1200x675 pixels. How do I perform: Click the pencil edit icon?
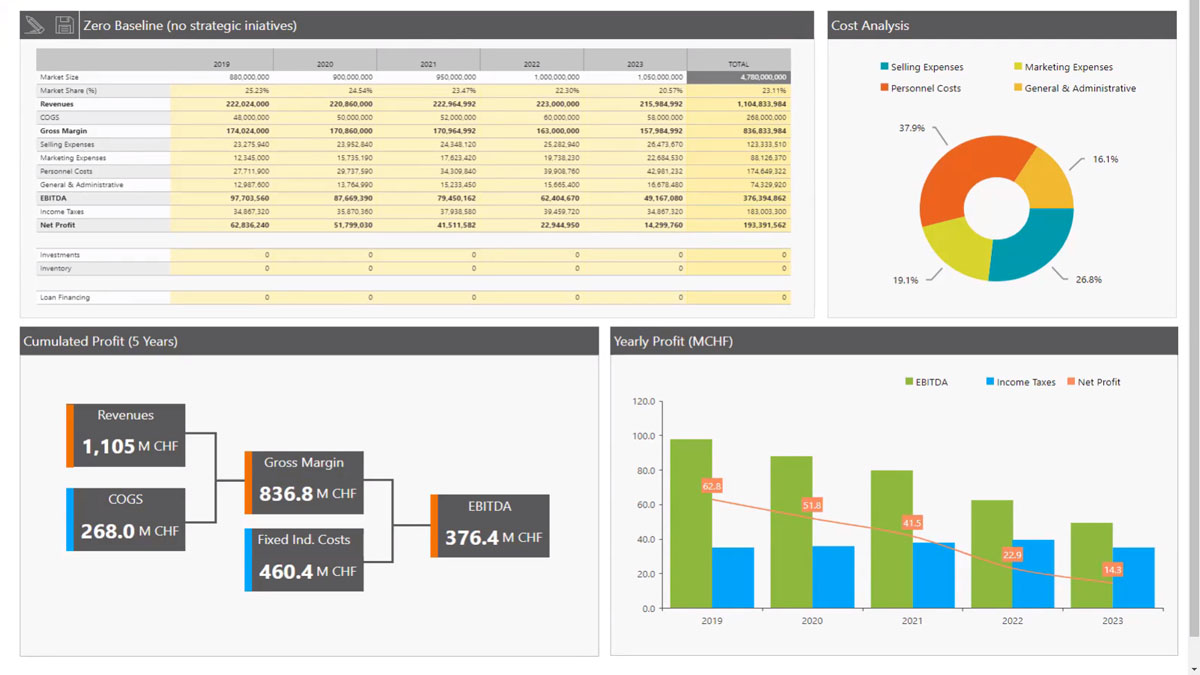coord(35,25)
